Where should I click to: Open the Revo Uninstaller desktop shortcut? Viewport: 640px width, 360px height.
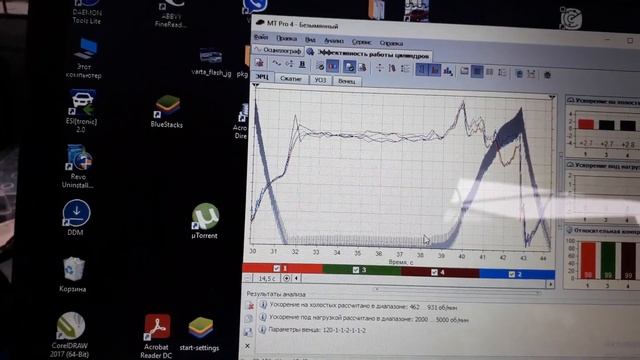click(78, 166)
